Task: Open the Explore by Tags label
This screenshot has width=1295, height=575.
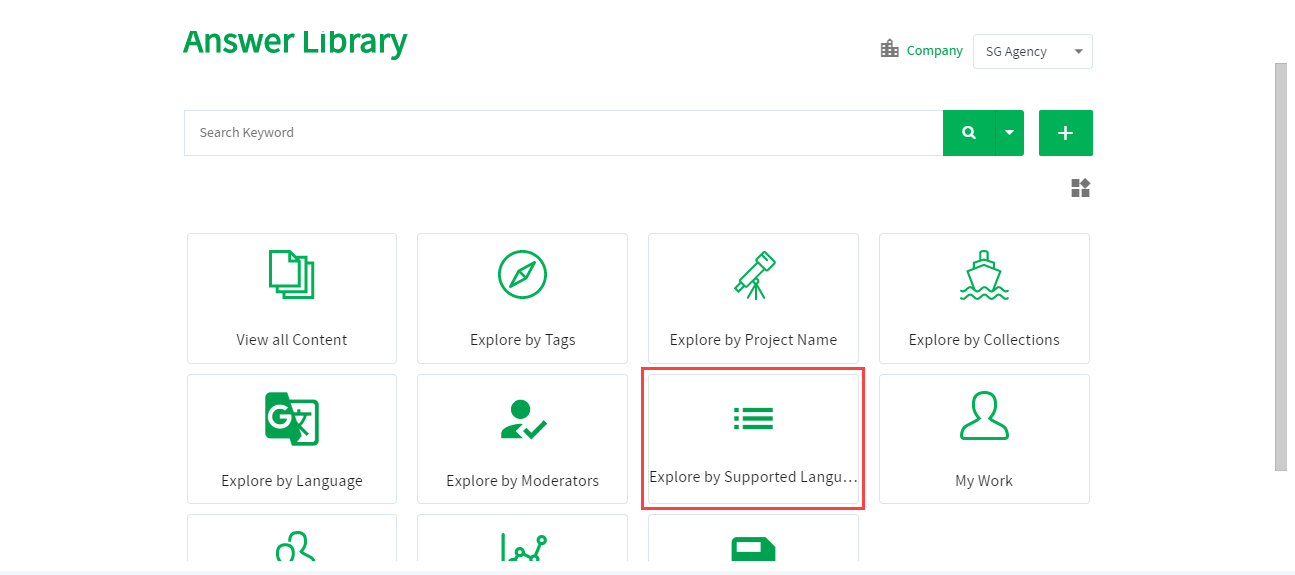Action: pos(523,340)
